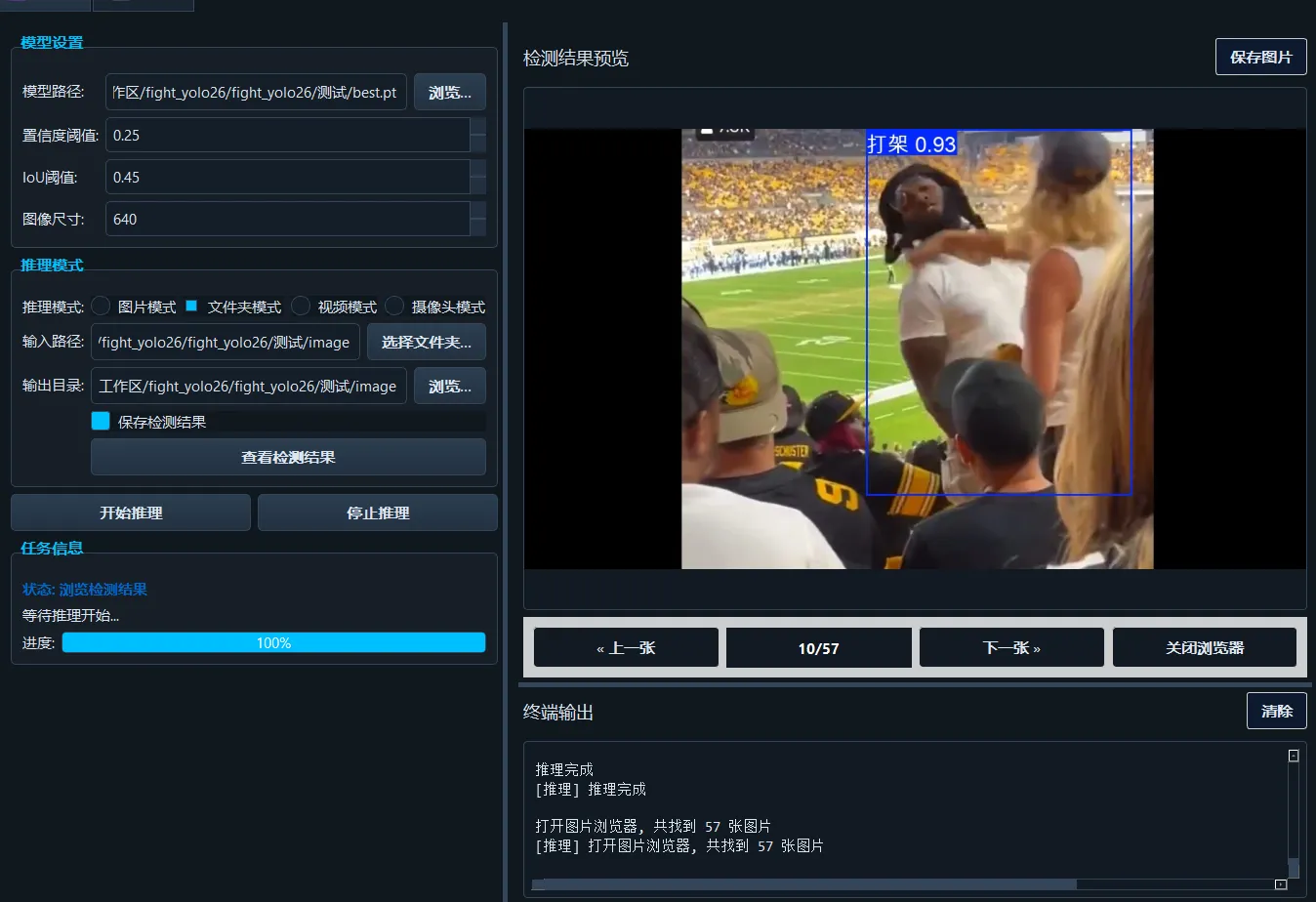
Task: Go to previous image with 上一张
Action: pos(626,647)
